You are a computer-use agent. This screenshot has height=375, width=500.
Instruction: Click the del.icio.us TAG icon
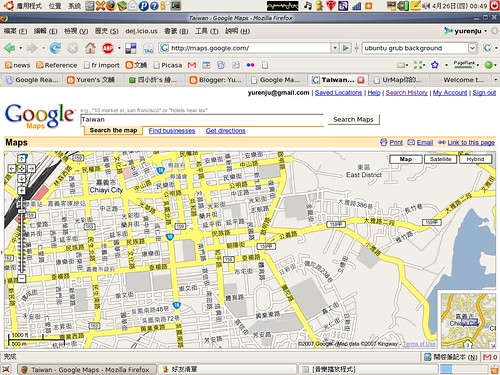pos(148,49)
